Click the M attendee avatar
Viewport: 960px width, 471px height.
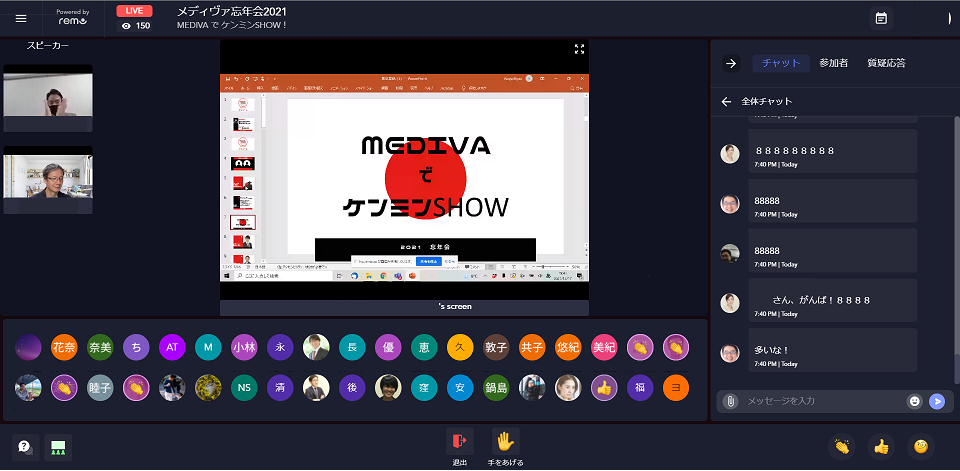tap(208, 347)
